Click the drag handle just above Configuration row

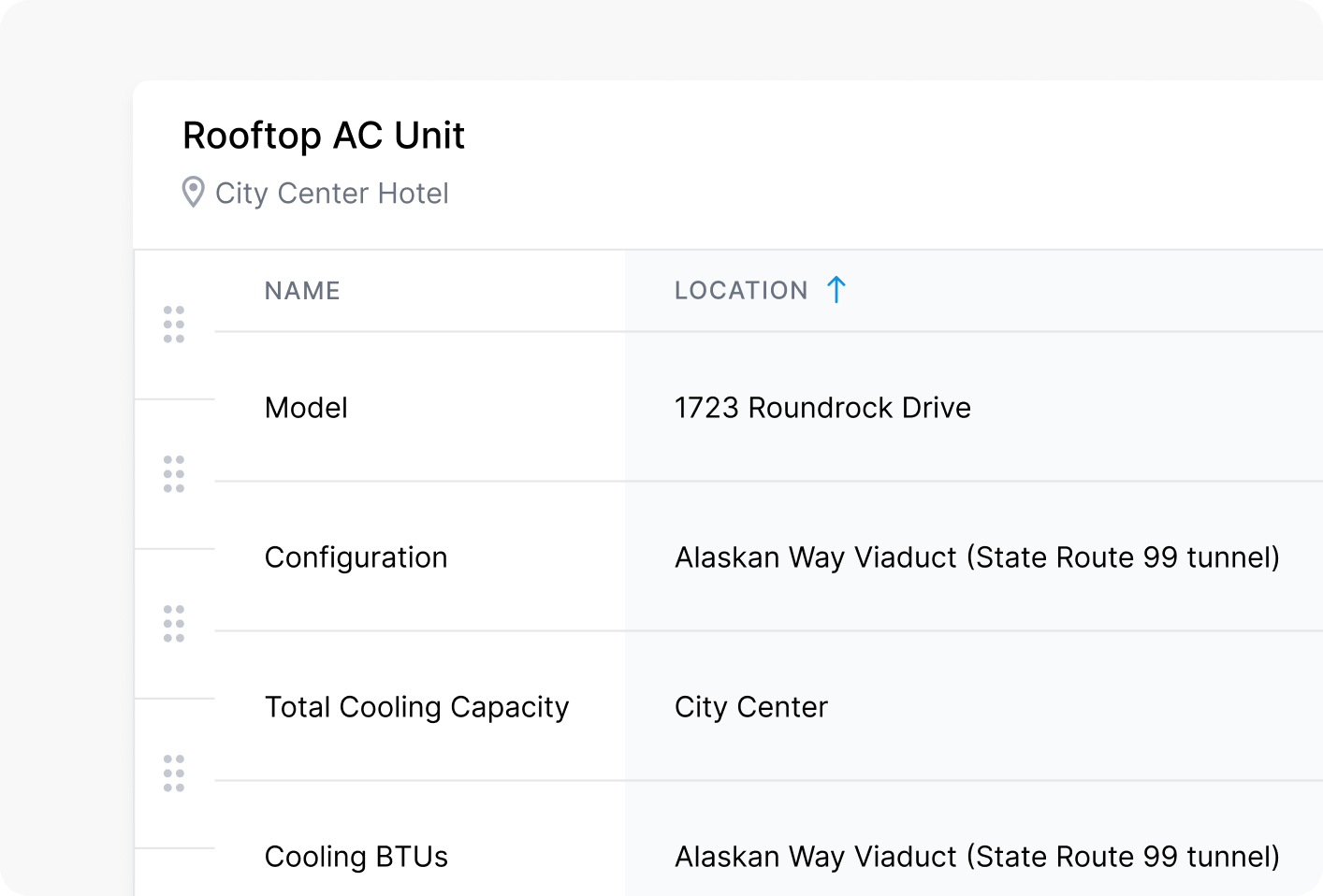pos(174,474)
